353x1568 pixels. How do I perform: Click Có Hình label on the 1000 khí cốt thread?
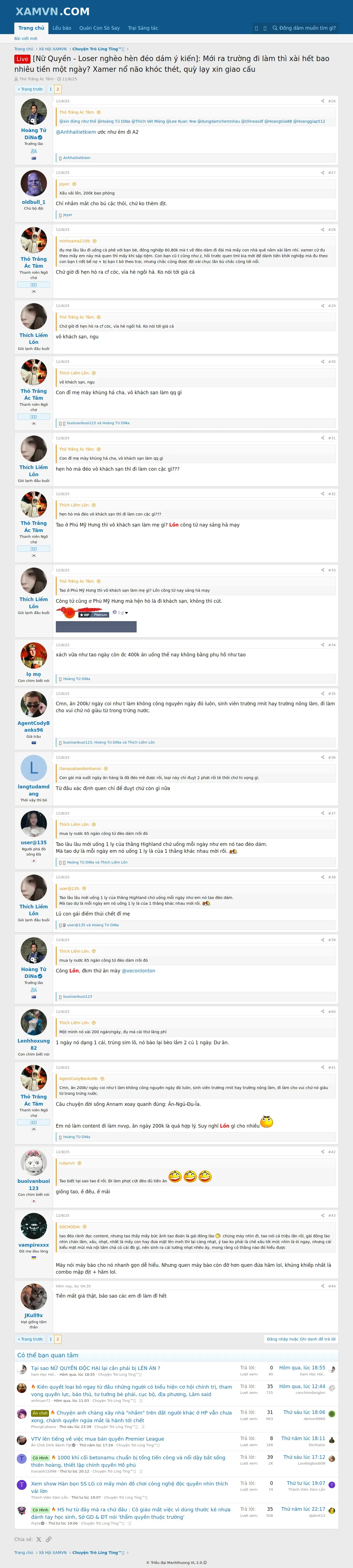(40, 1458)
